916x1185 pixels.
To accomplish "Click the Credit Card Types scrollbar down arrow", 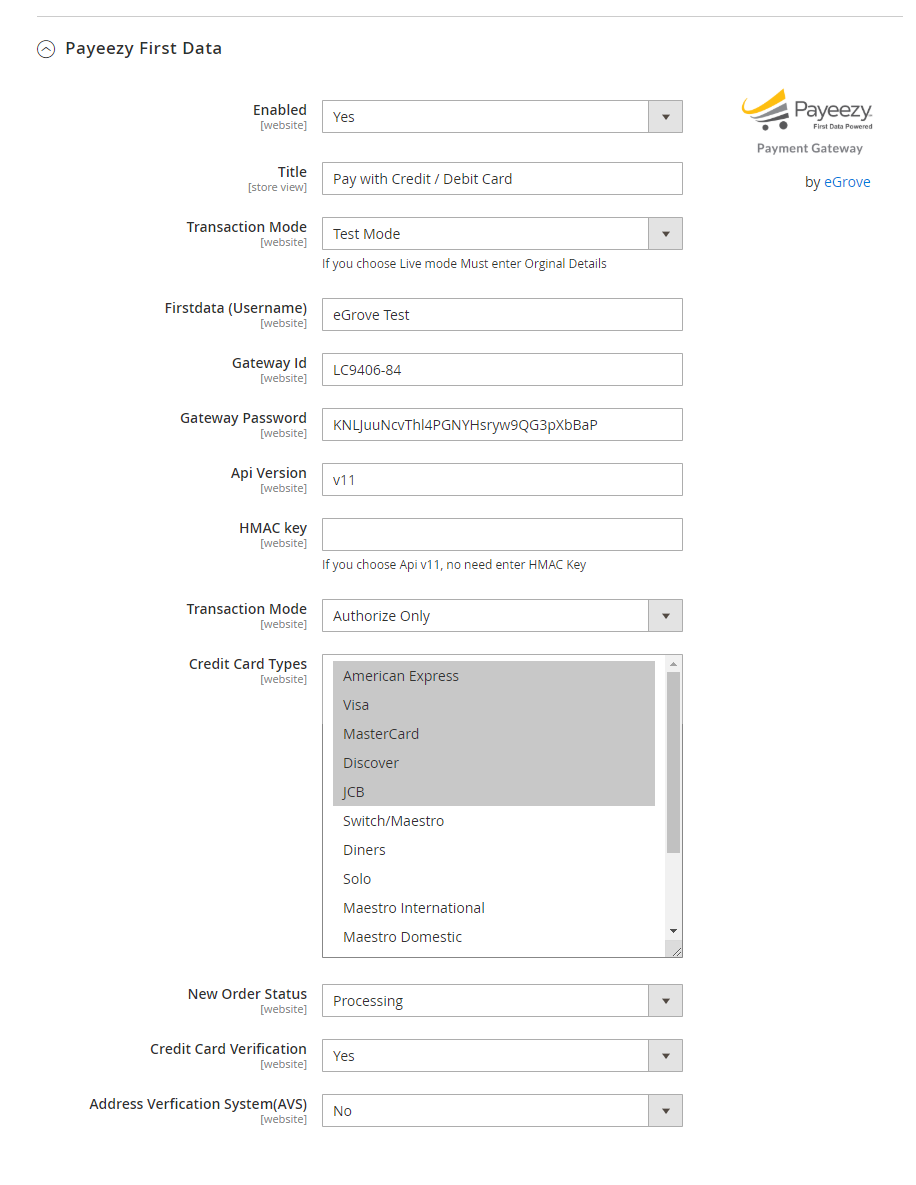I will pos(672,930).
